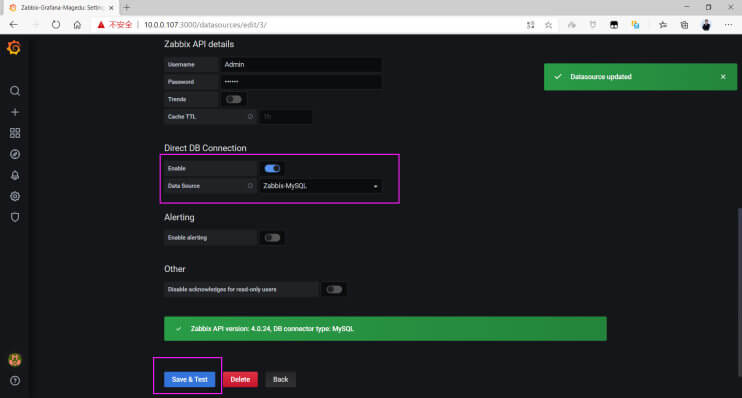Open the Dashboards grid icon
Image resolution: width=742 pixels, height=398 pixels.
point(15,133)
